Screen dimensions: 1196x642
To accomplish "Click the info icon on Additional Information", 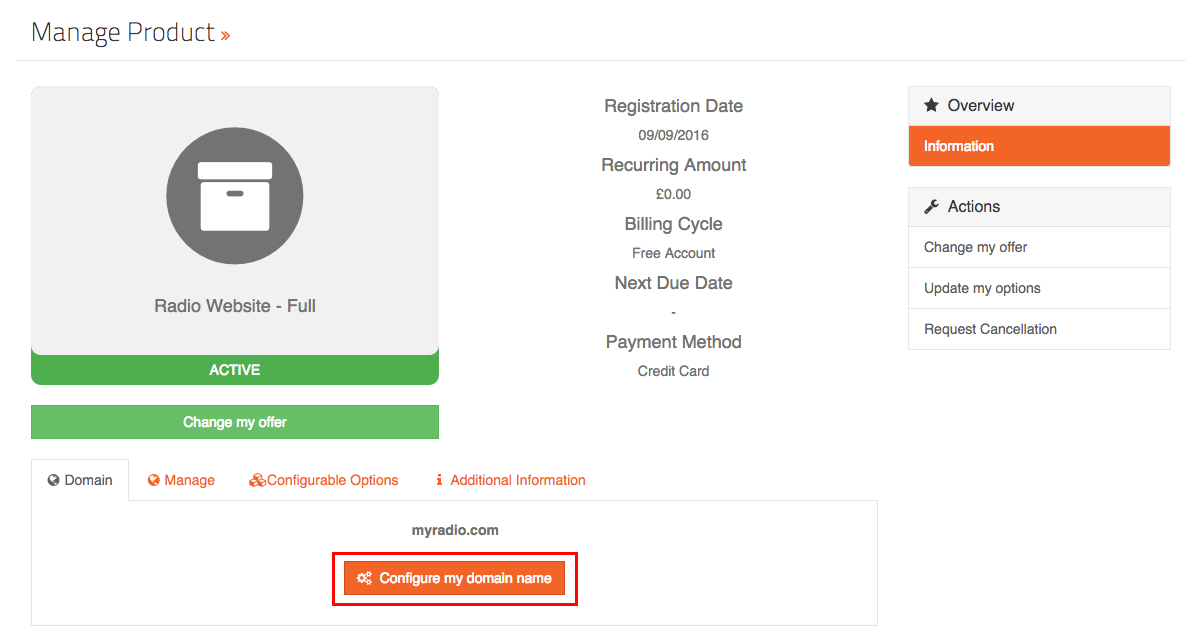I will (x=439, y=480).
